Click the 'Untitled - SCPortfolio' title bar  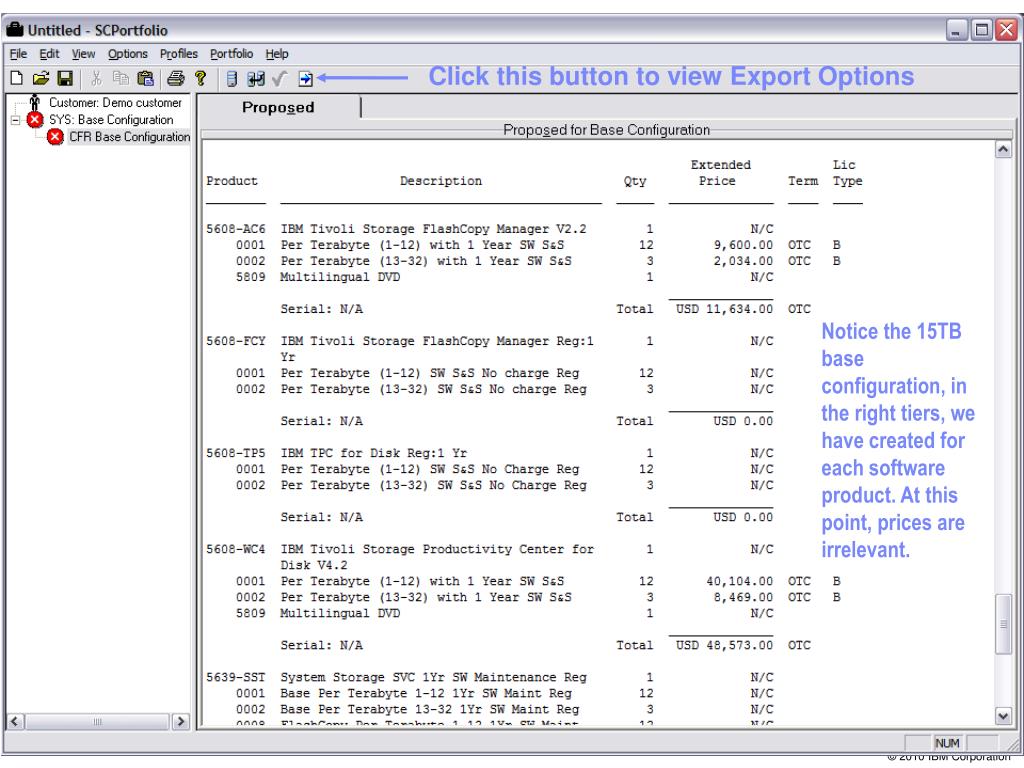pyautogui.click(x=512, y=29)
